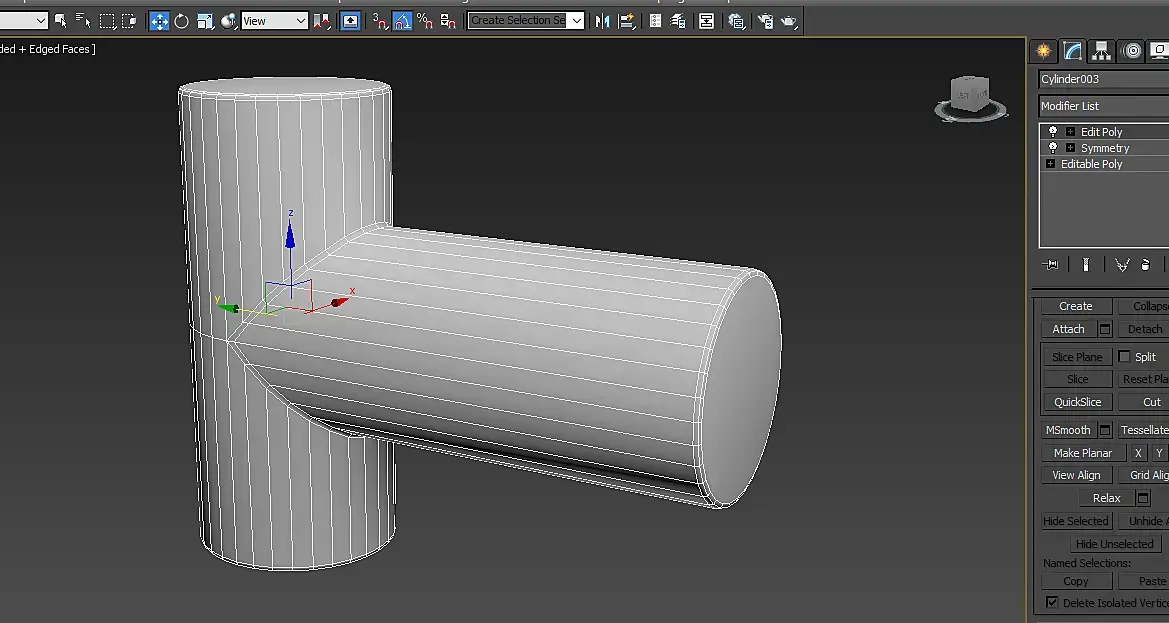Open the Hierarchy panel tab
Viewport: 1169px width, 623px height.
point(1102,51)
